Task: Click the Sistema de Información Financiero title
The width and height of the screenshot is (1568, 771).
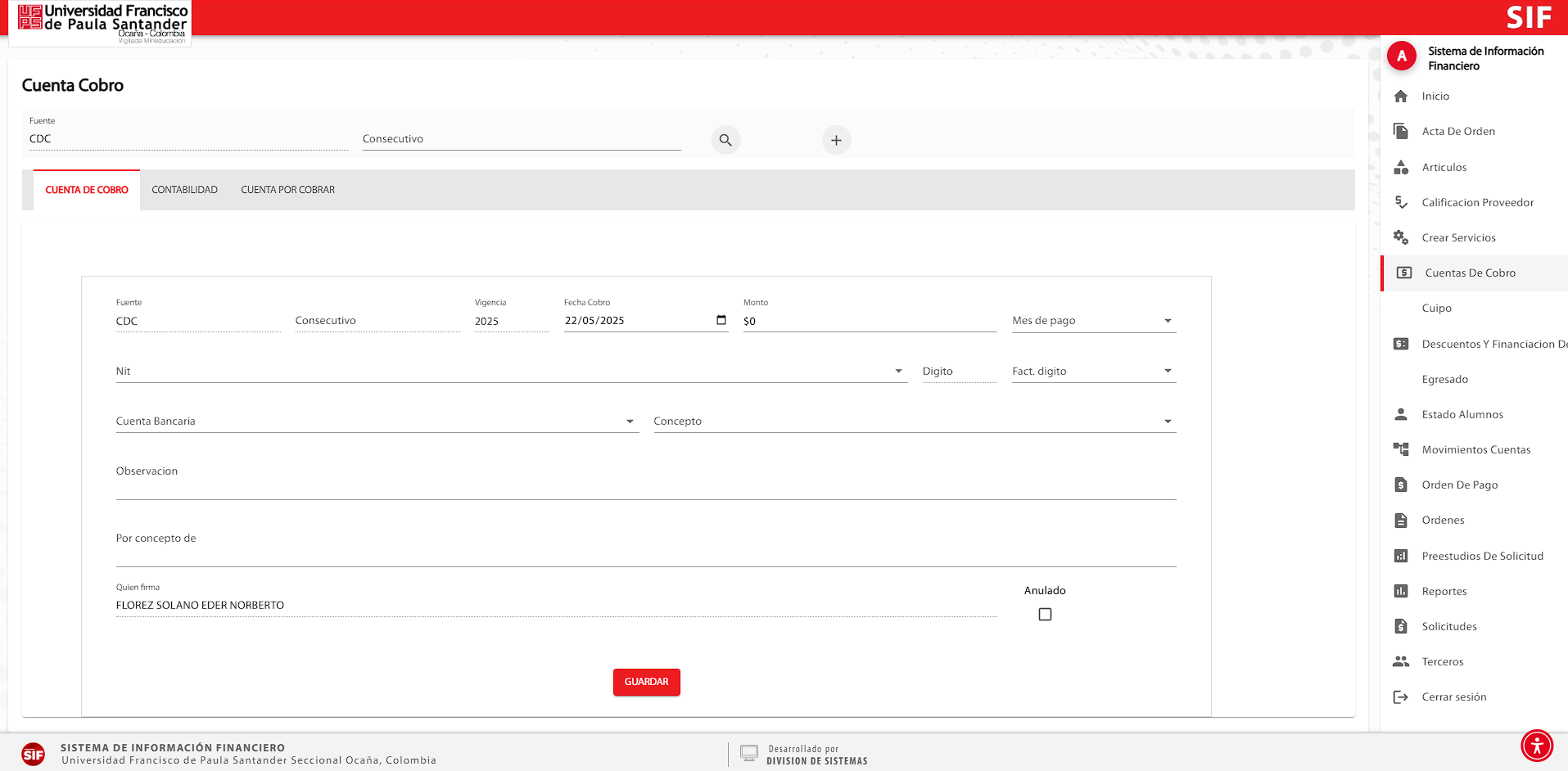Action: click(x=1485, y=58)
